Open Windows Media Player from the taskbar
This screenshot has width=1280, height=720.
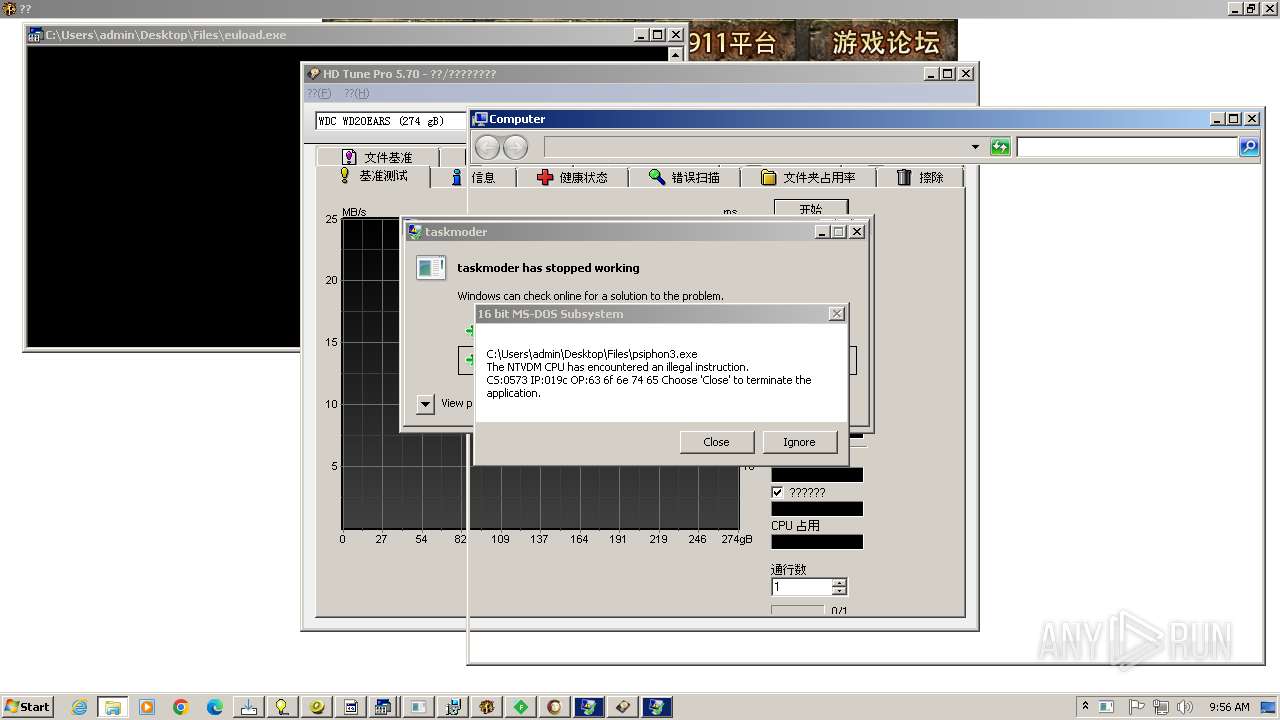tap(147, 707)
